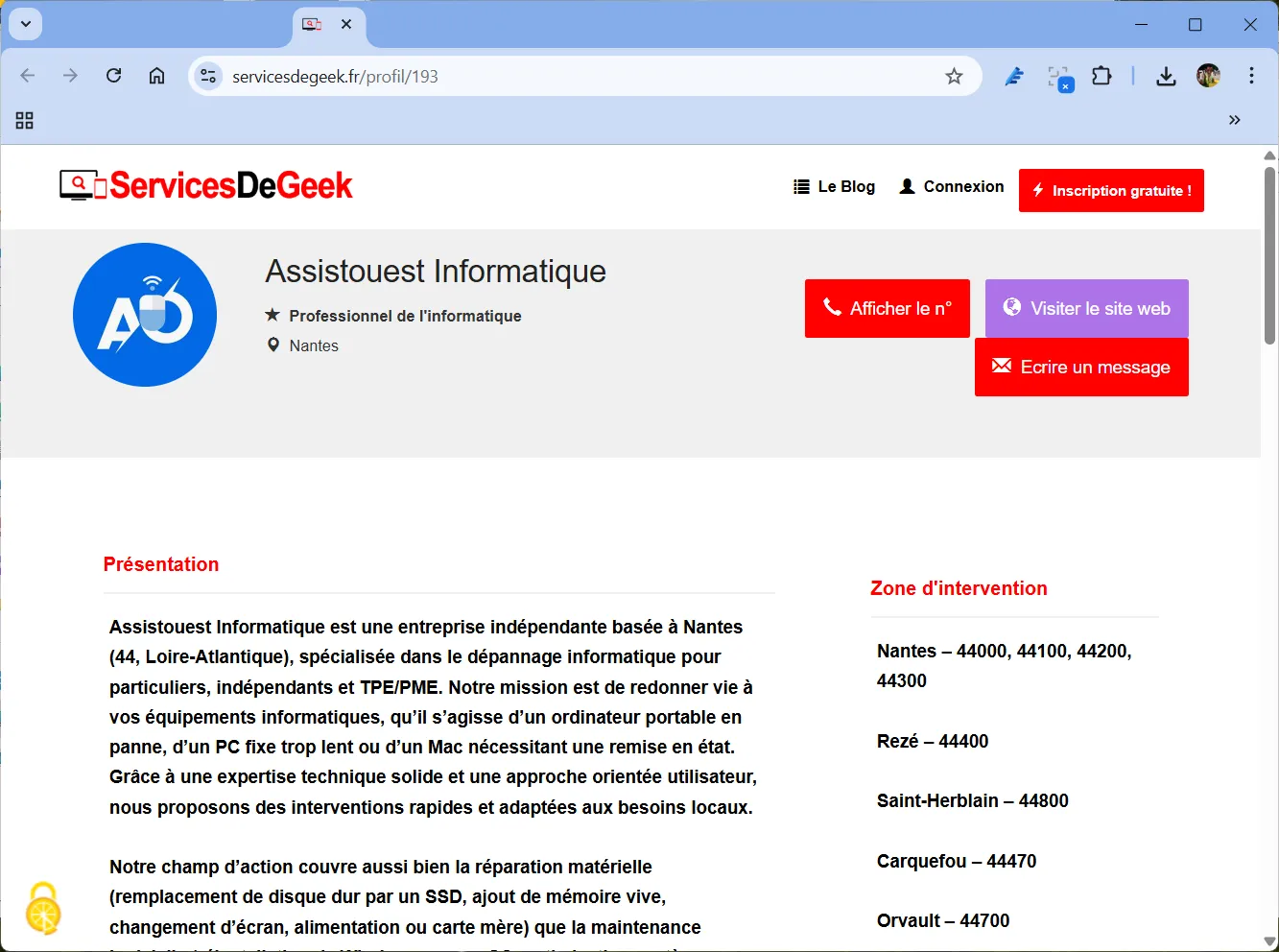This screenshot has height=952, width=1279.
Task: Open the extensions puzzle icon
Action: (x=1101, y=76)
